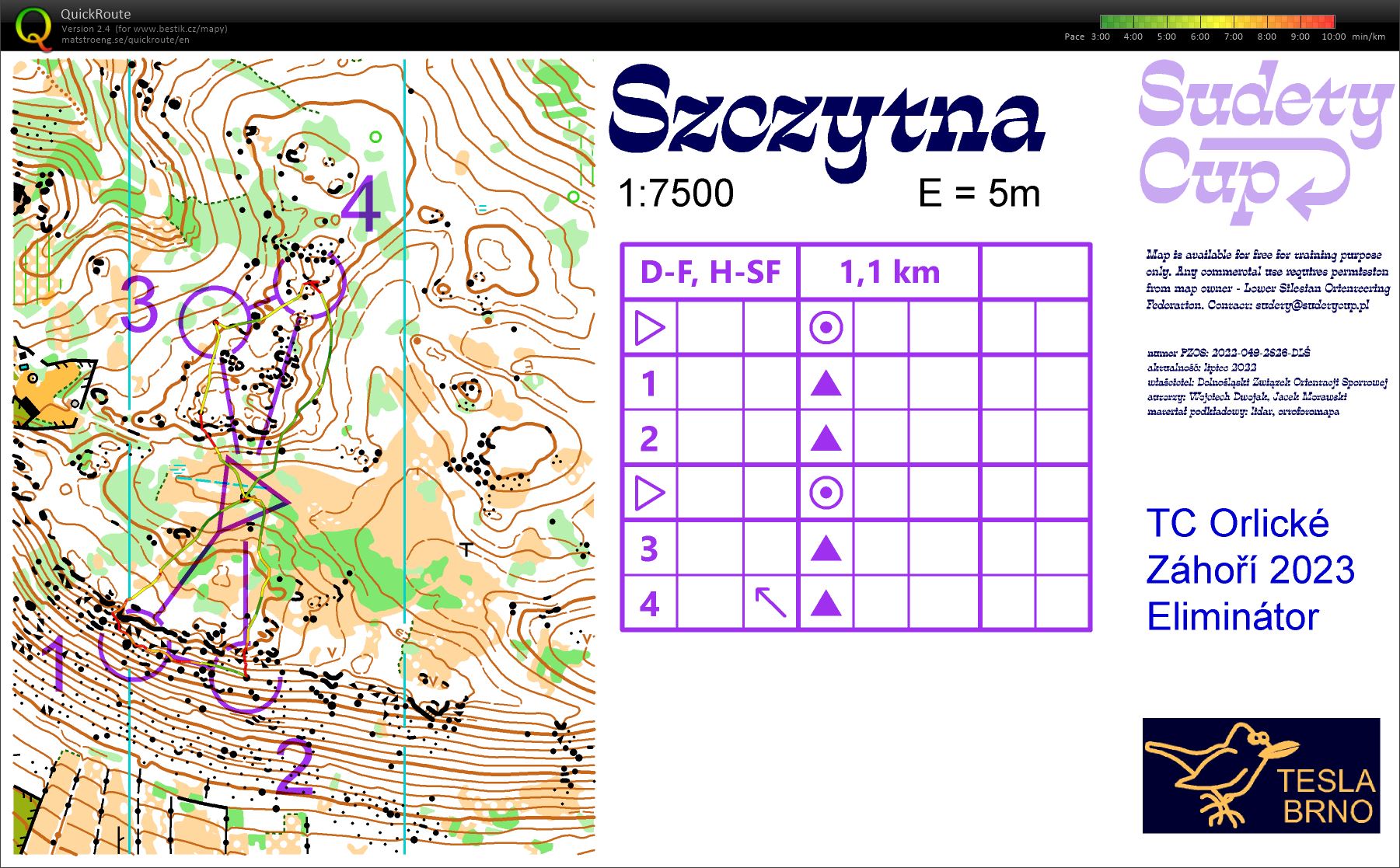This screenshot has width=1400, height=868.
Task: Click the QuickRoute Q logo
Action: (x=33, y=27)
